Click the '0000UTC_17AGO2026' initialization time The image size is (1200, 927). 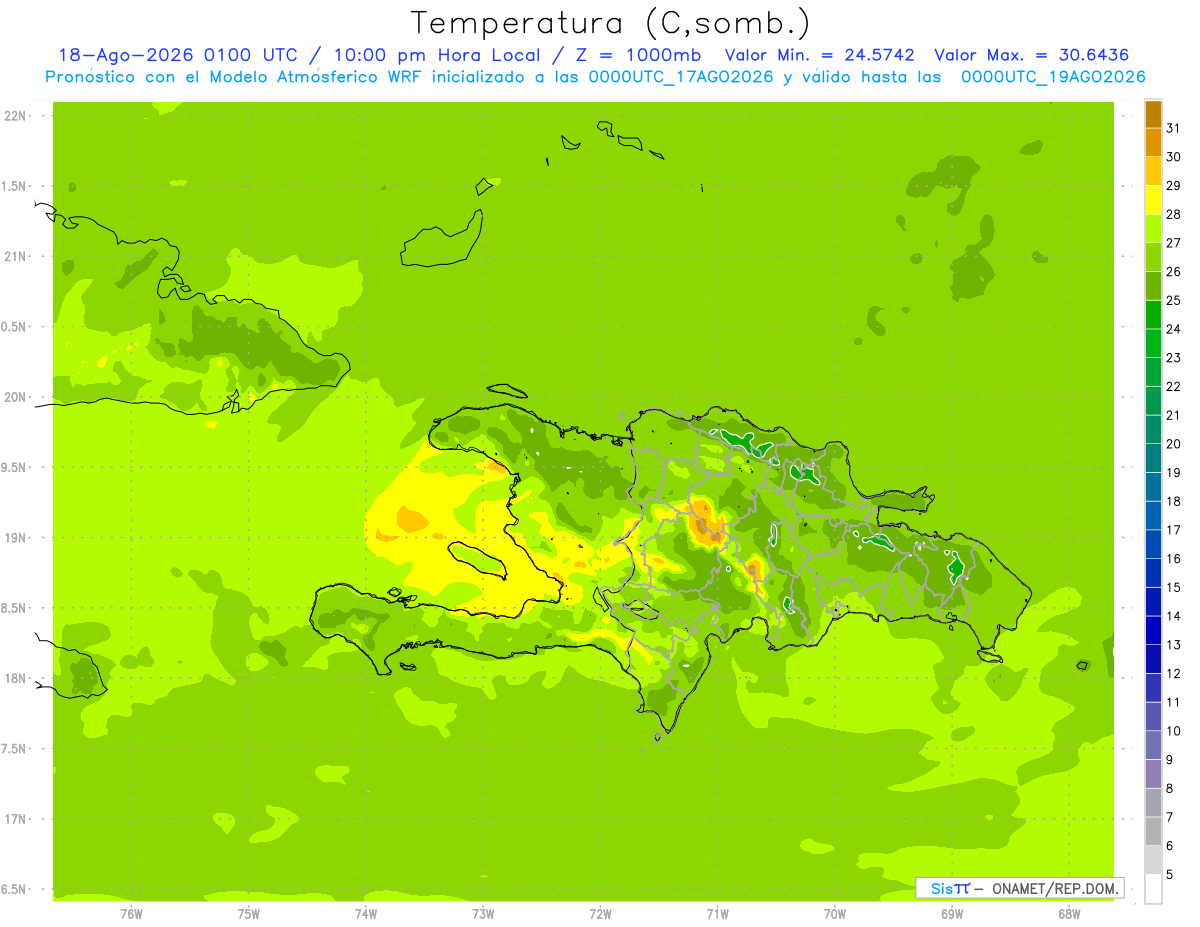(681, 77)
